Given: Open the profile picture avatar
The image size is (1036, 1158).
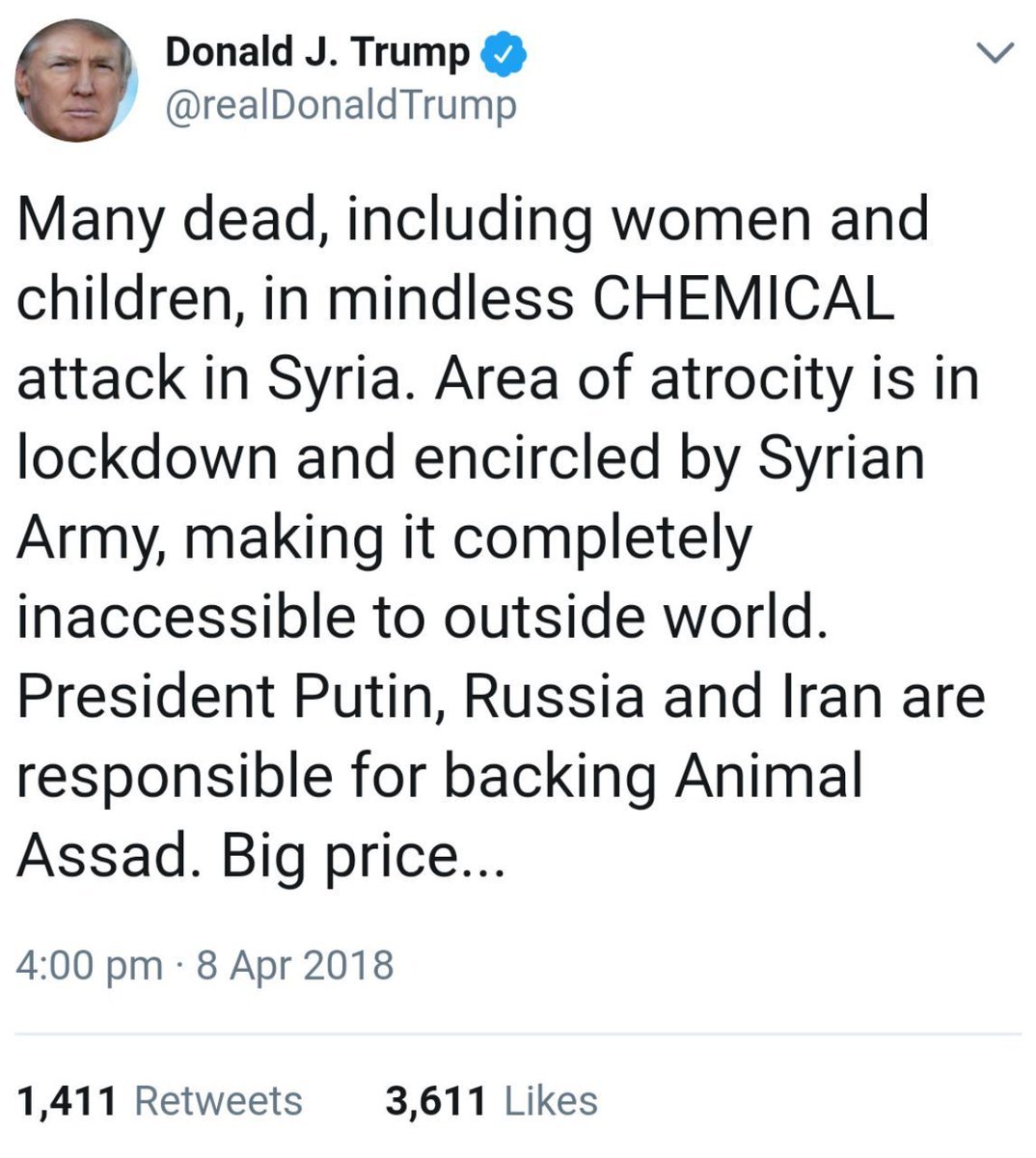Looking at the screenshot, I should click(76, 80).
